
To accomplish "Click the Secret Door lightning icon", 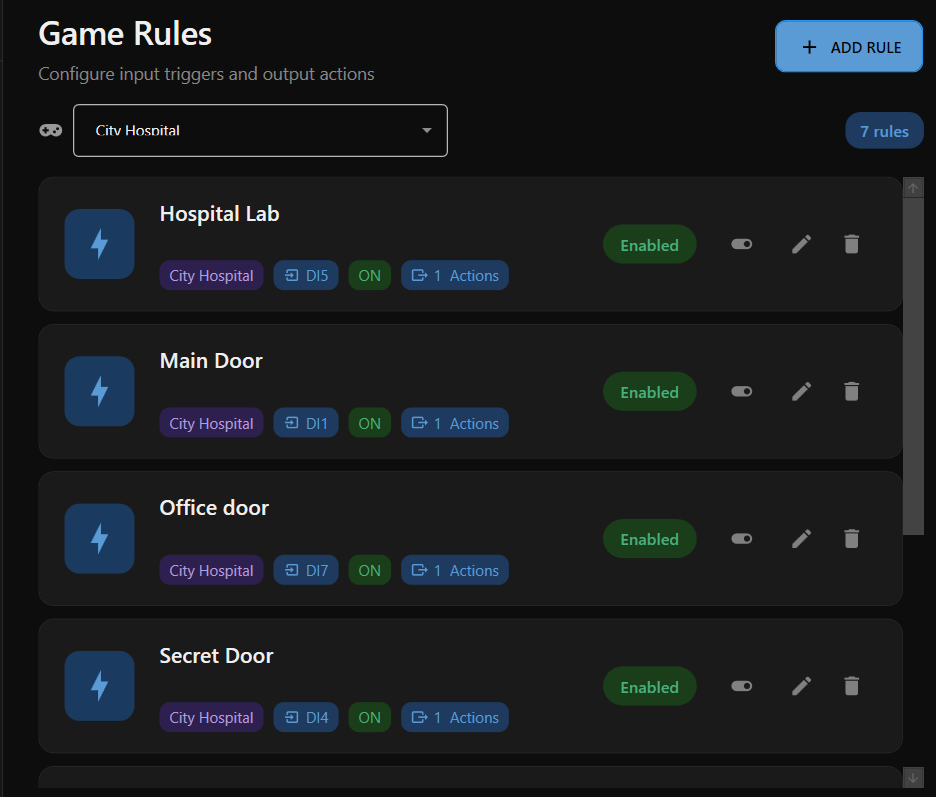I will (99, 685).
